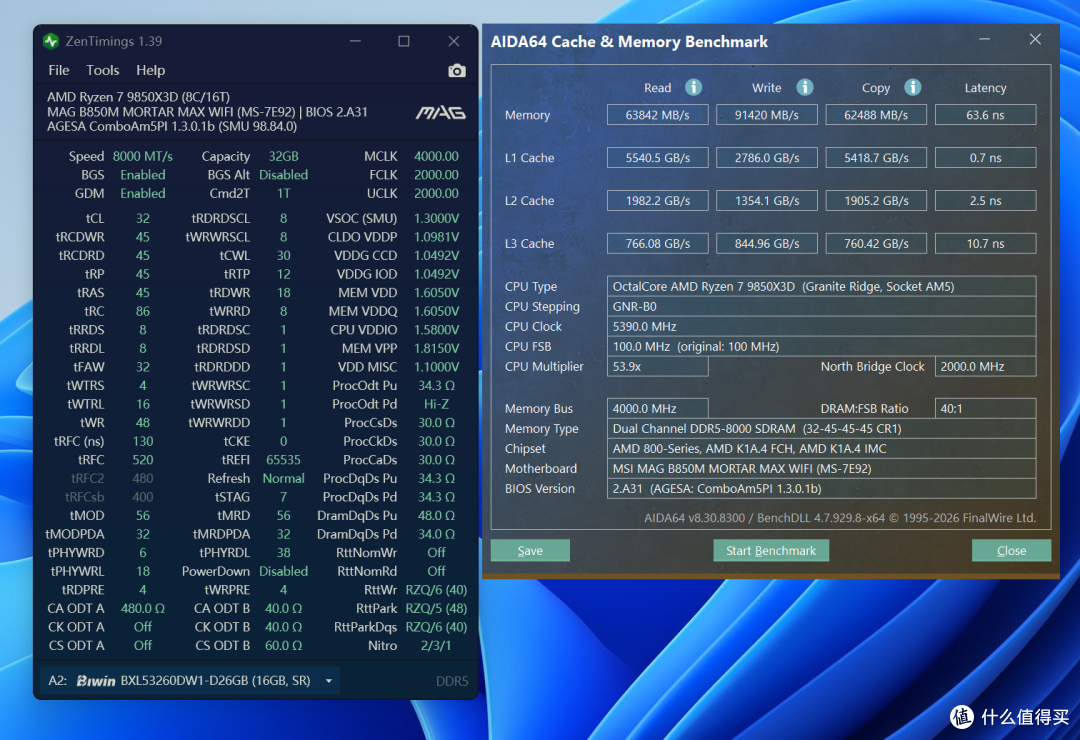Click the Nitro value 2/3/1
Viewport: 1080px width, 740px height.
(x=436, y=646)
